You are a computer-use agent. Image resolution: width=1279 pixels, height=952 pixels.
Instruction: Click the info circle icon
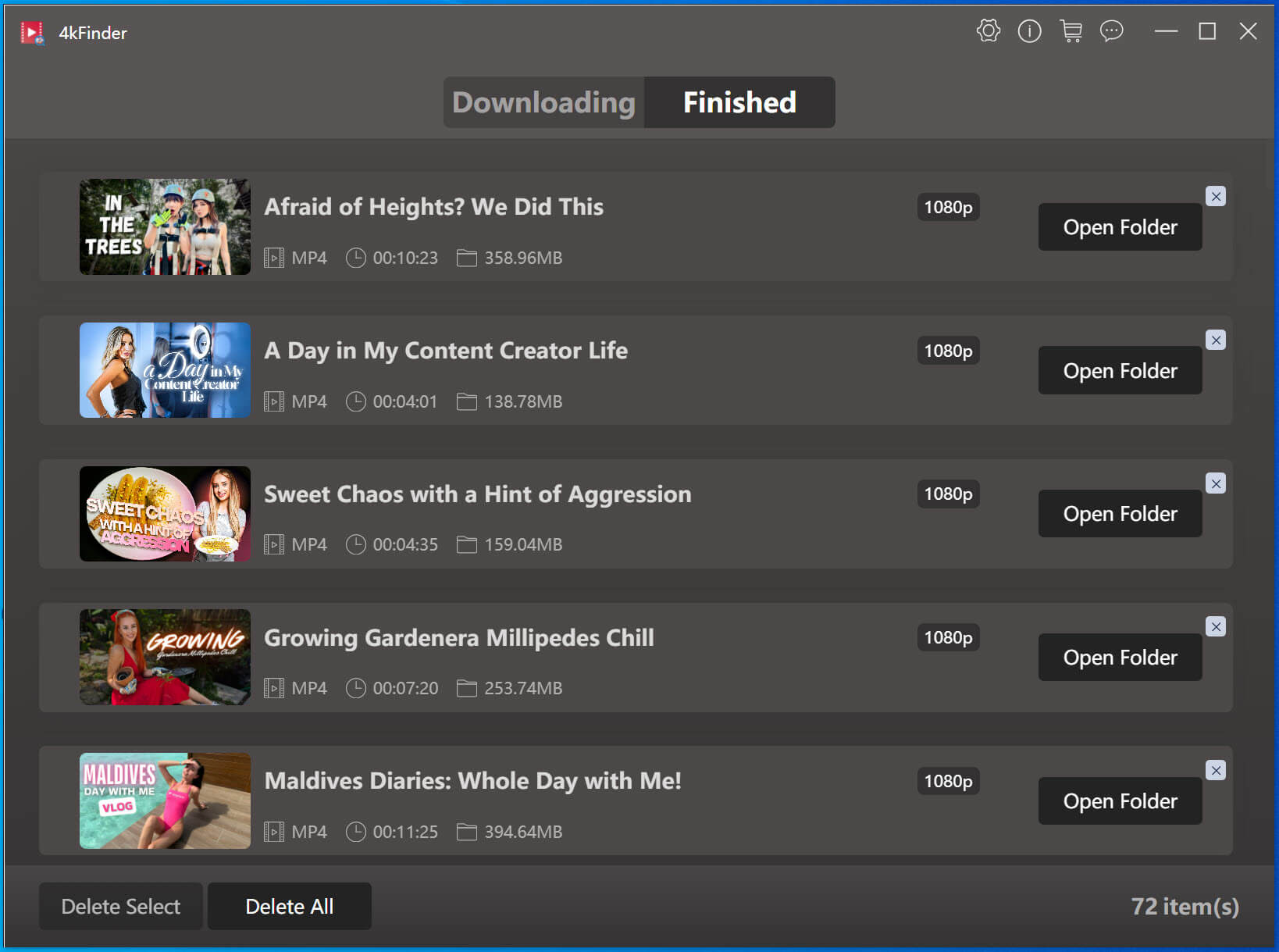(1029, 31)
